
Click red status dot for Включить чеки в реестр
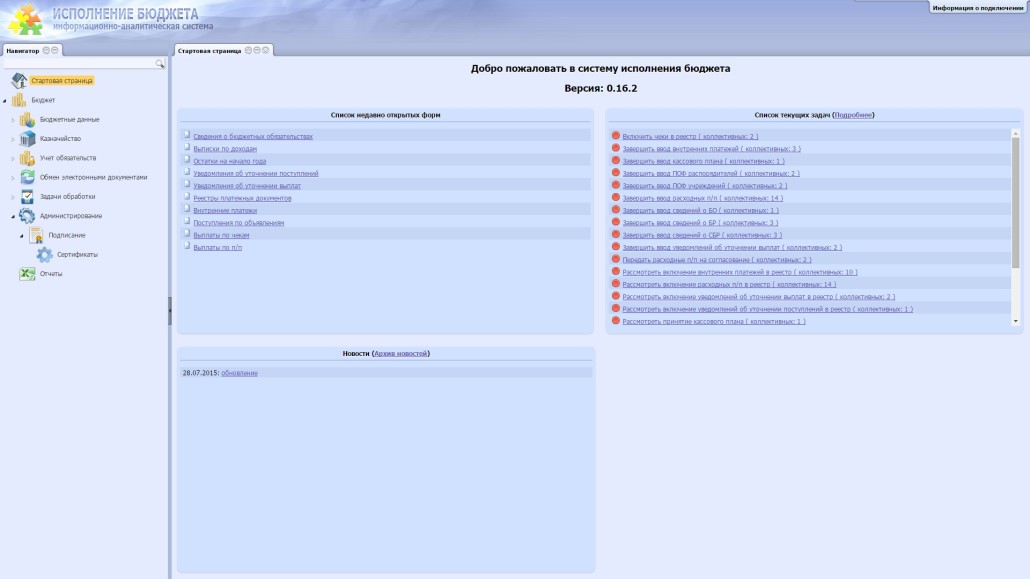(616, 135)
